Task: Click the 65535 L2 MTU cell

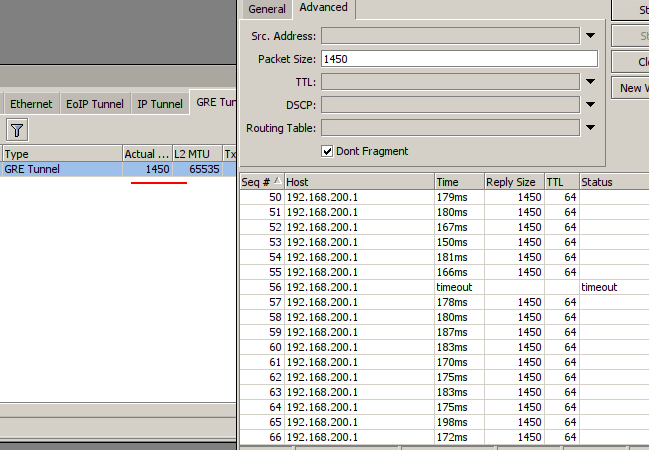Action: point(197,169)
